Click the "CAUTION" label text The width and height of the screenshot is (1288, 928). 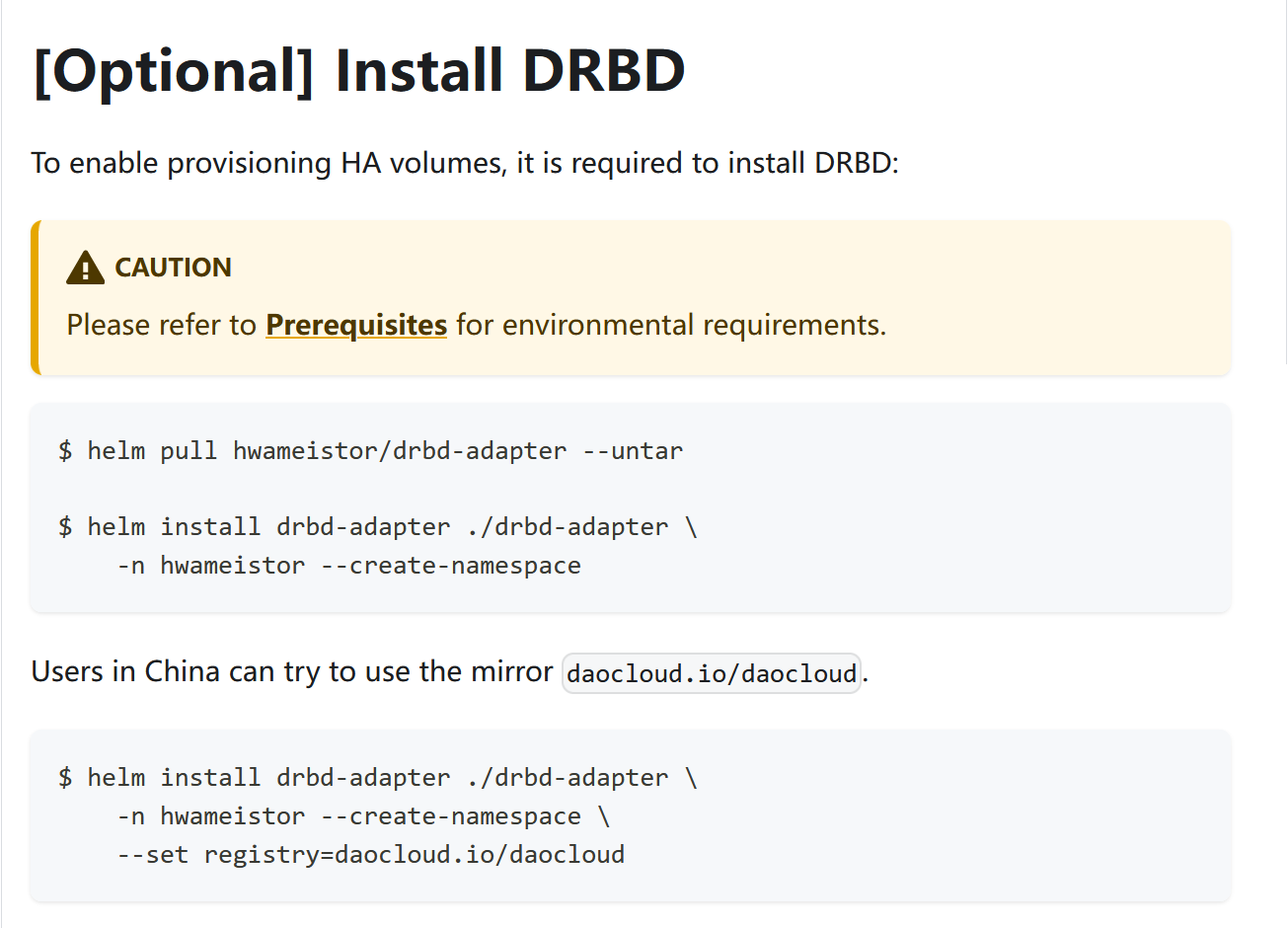(173, 268)
